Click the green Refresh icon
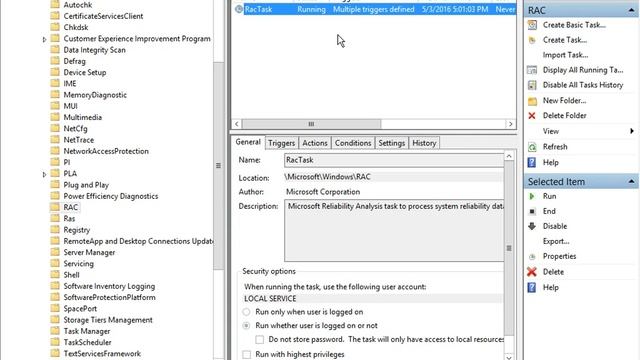640x360 pixels. [x=532, y=147]
